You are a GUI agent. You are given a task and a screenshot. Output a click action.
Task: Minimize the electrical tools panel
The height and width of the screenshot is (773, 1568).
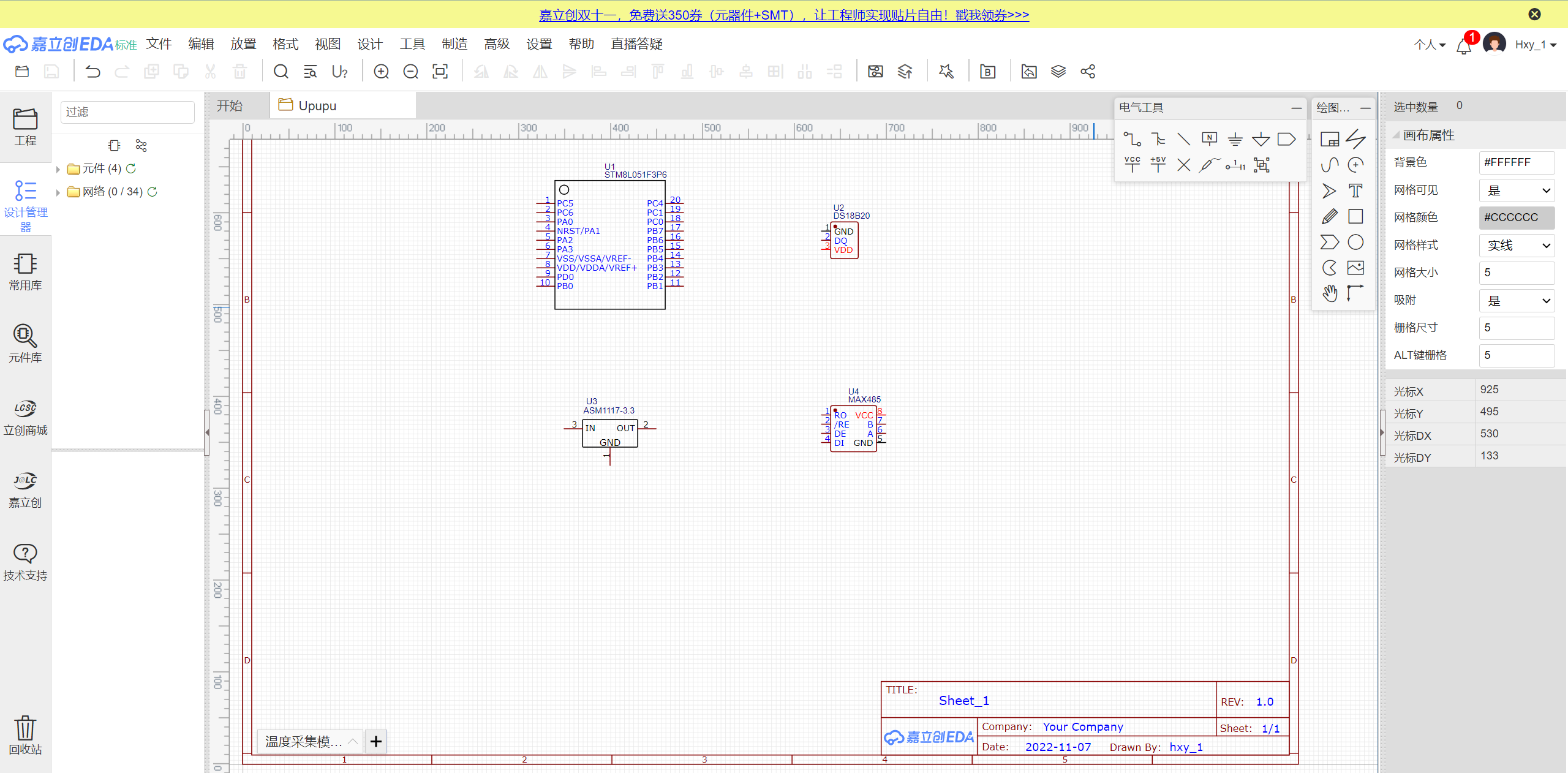pyautogui.click(x=1296, y=108)
